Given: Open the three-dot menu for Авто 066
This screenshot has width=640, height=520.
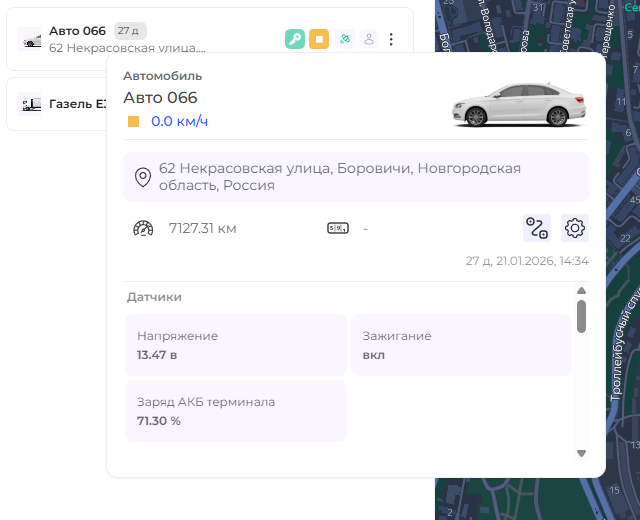Looking at the screenshot, I should pos(391,39).
